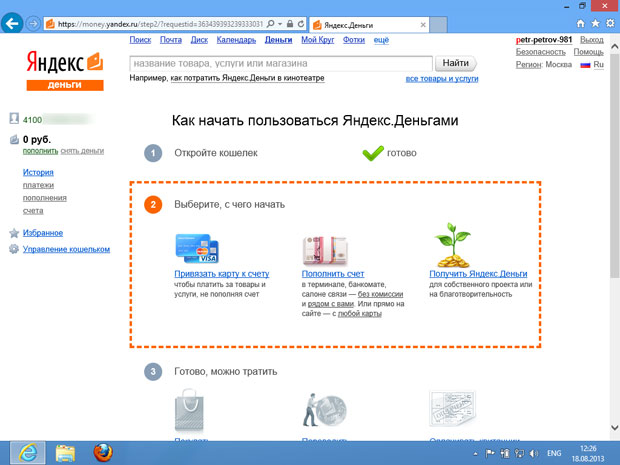
Task: Open the Поиск service link
Action: [140, 40]
